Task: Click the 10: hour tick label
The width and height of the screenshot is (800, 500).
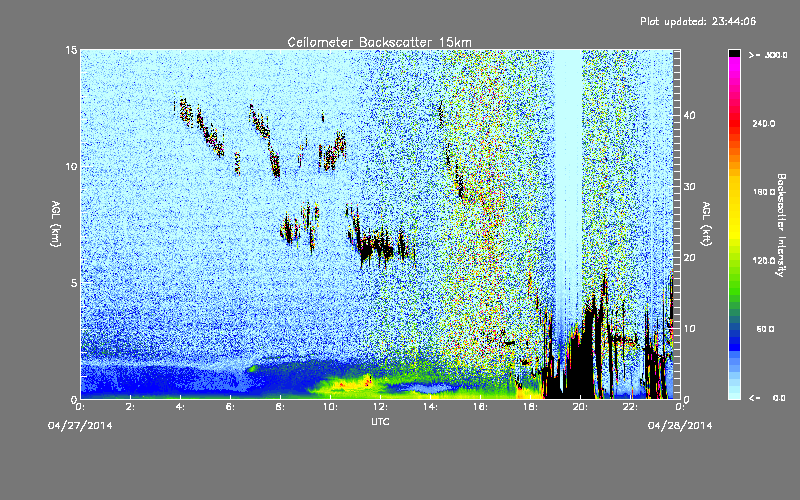Action: 330,407
